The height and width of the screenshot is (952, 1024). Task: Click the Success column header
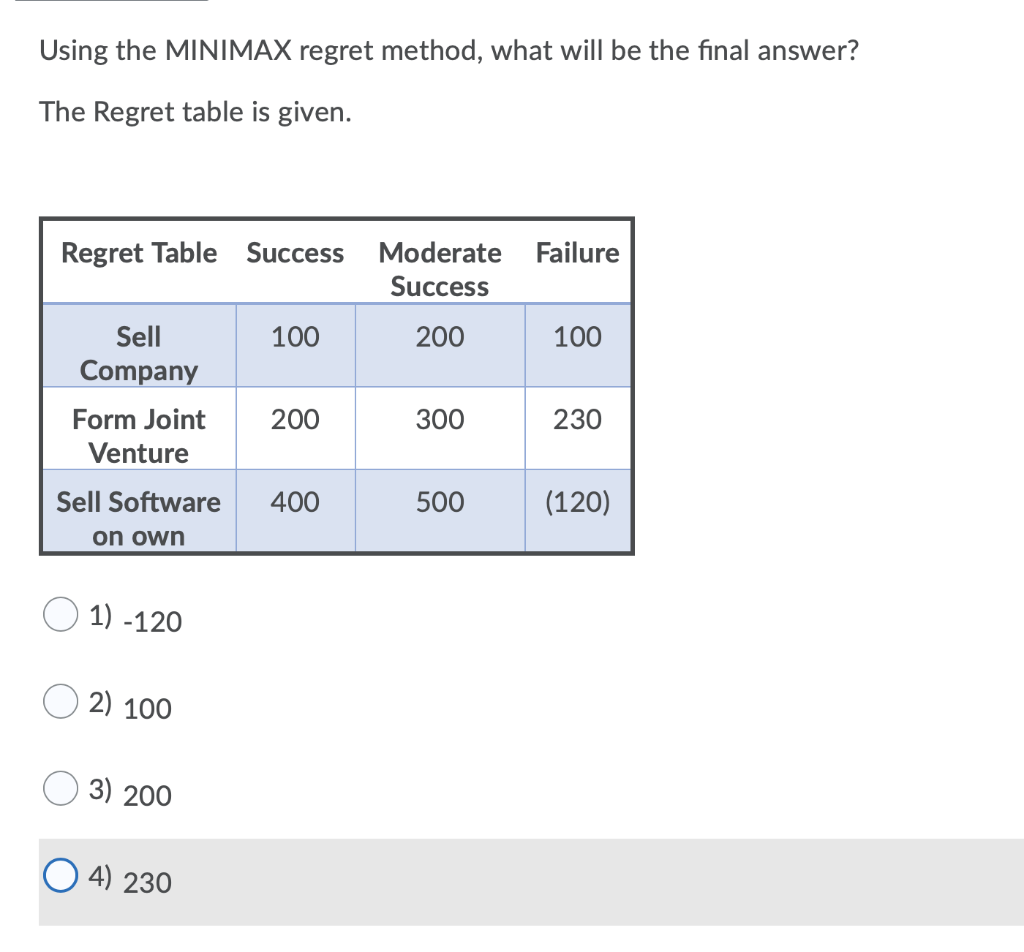[295, 253]
